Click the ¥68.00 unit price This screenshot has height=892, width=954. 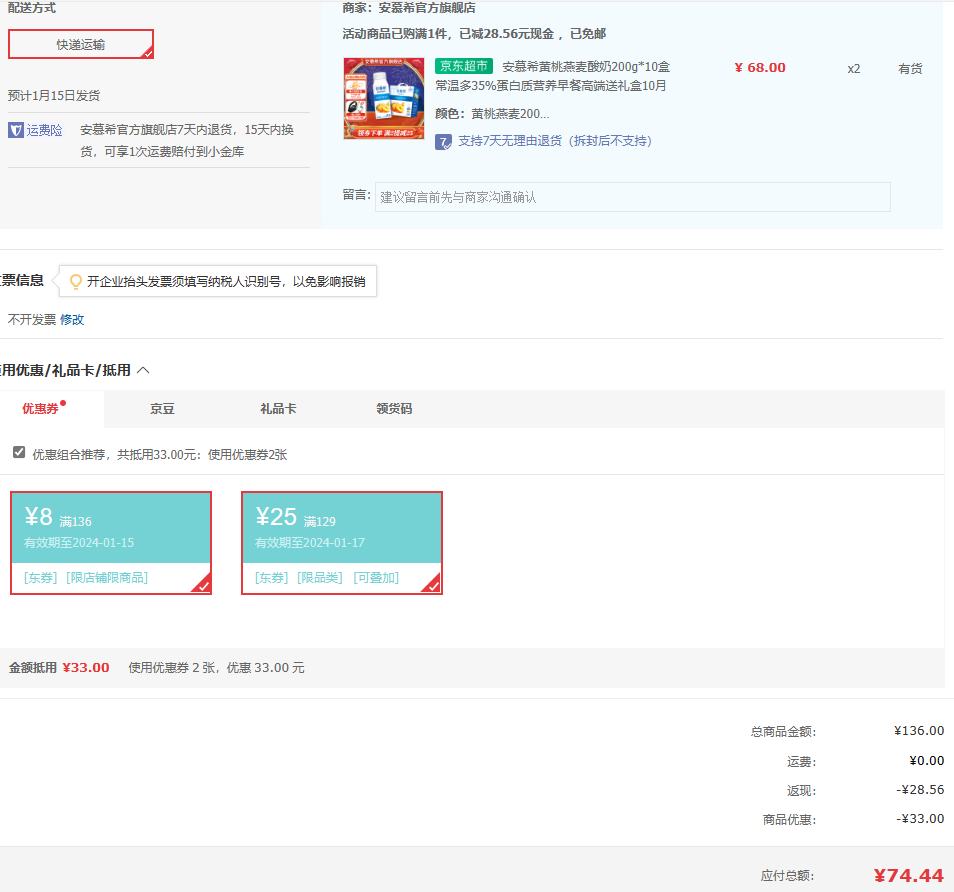[760, 68]
